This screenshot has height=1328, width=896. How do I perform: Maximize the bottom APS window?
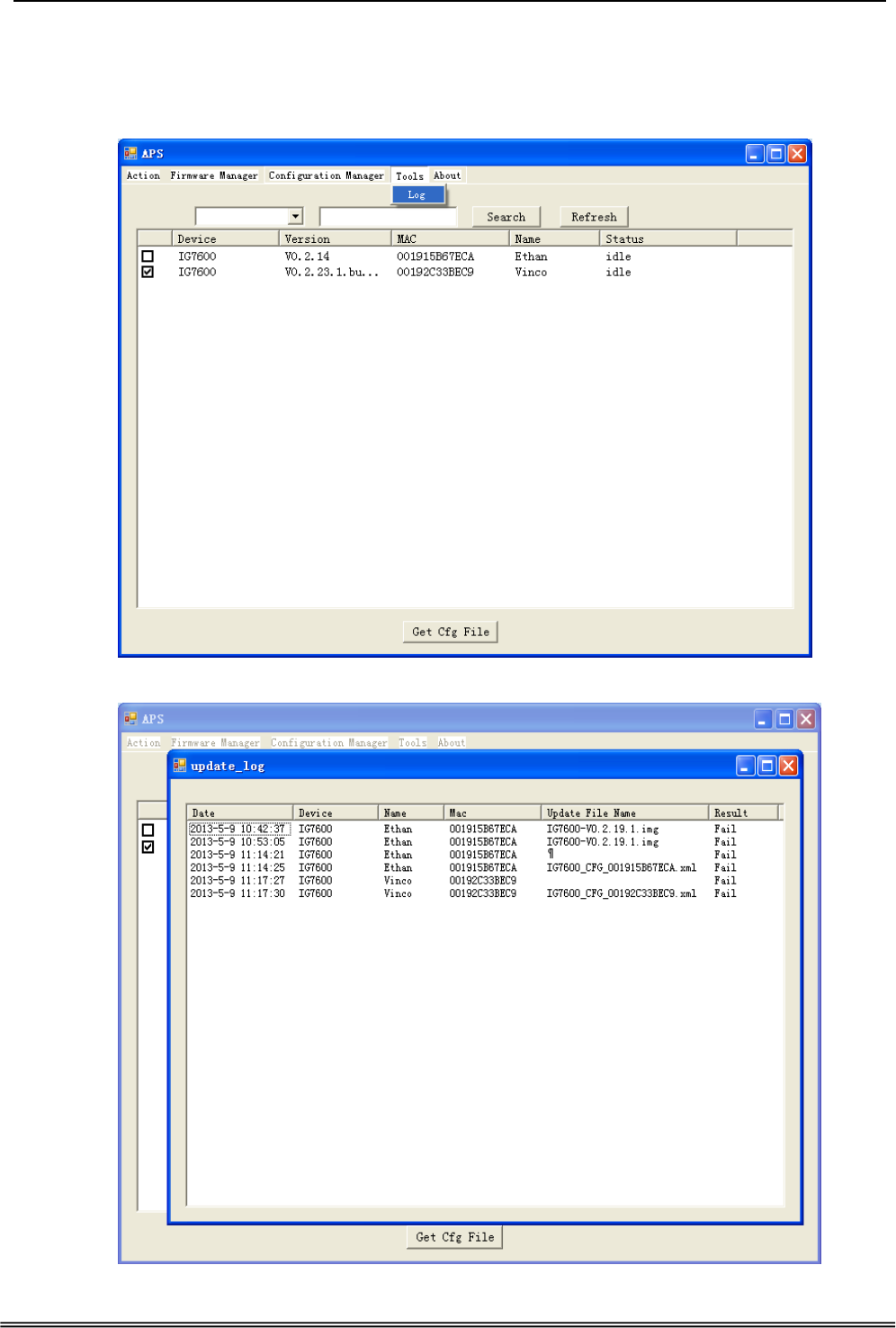click(x=784, y=719)
